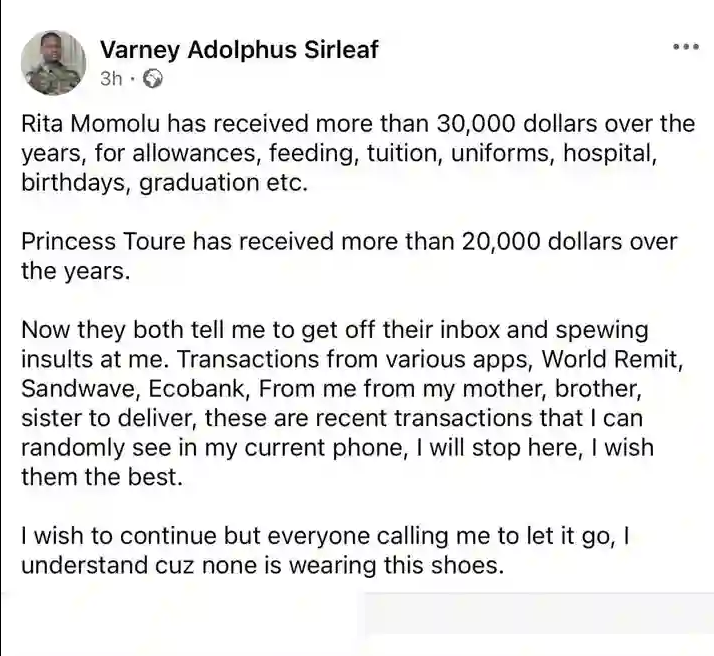Open Varney Adolphus Sirleaf's profile picture
The width and height of the screenshot is (714, 656).
point(53,62)
